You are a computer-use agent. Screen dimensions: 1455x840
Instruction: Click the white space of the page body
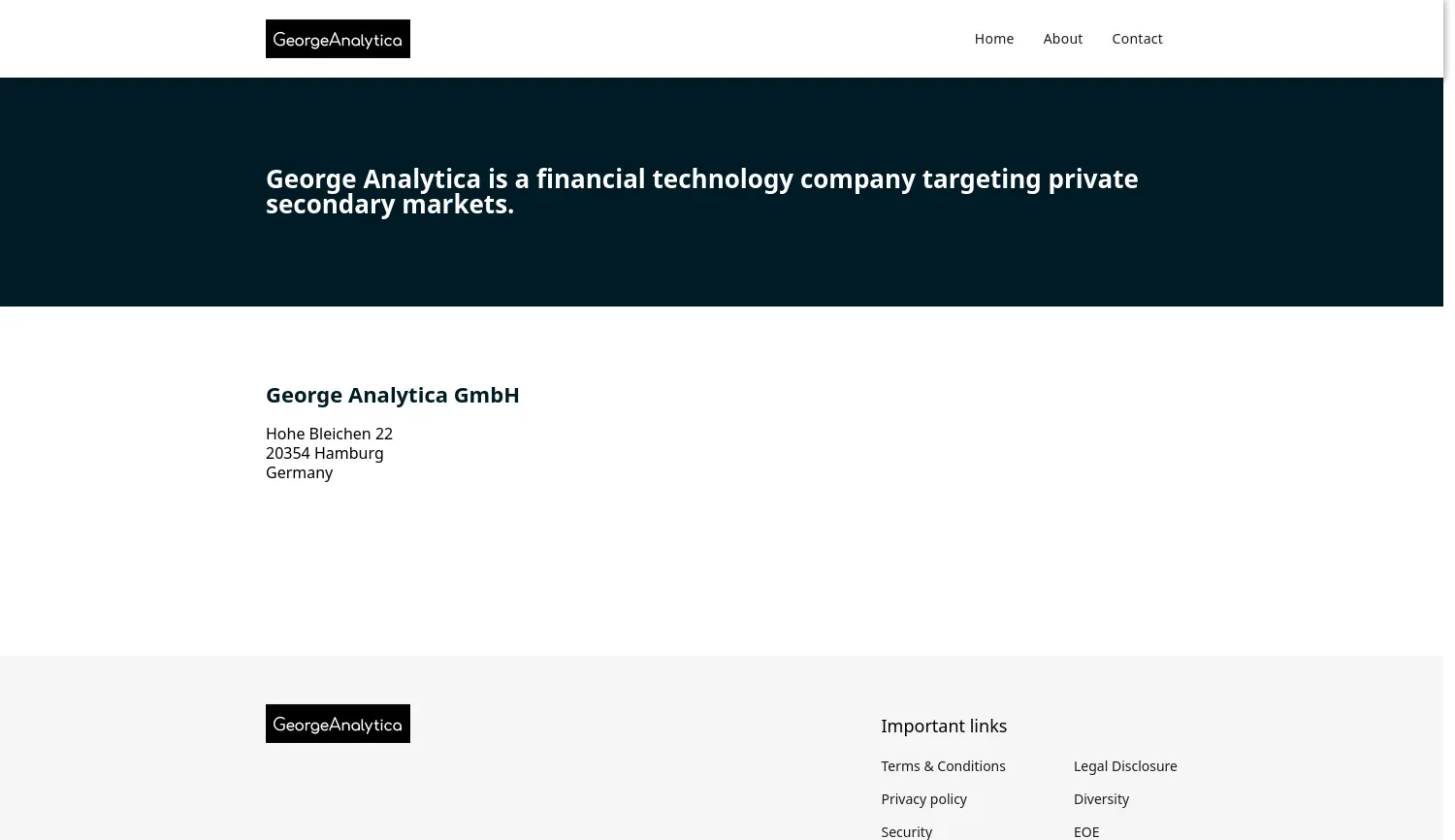point(727,572)
